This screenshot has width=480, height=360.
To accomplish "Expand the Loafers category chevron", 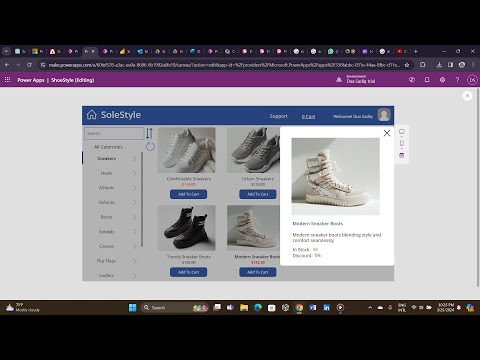I will pyautogui.click(x=134, y=275).
